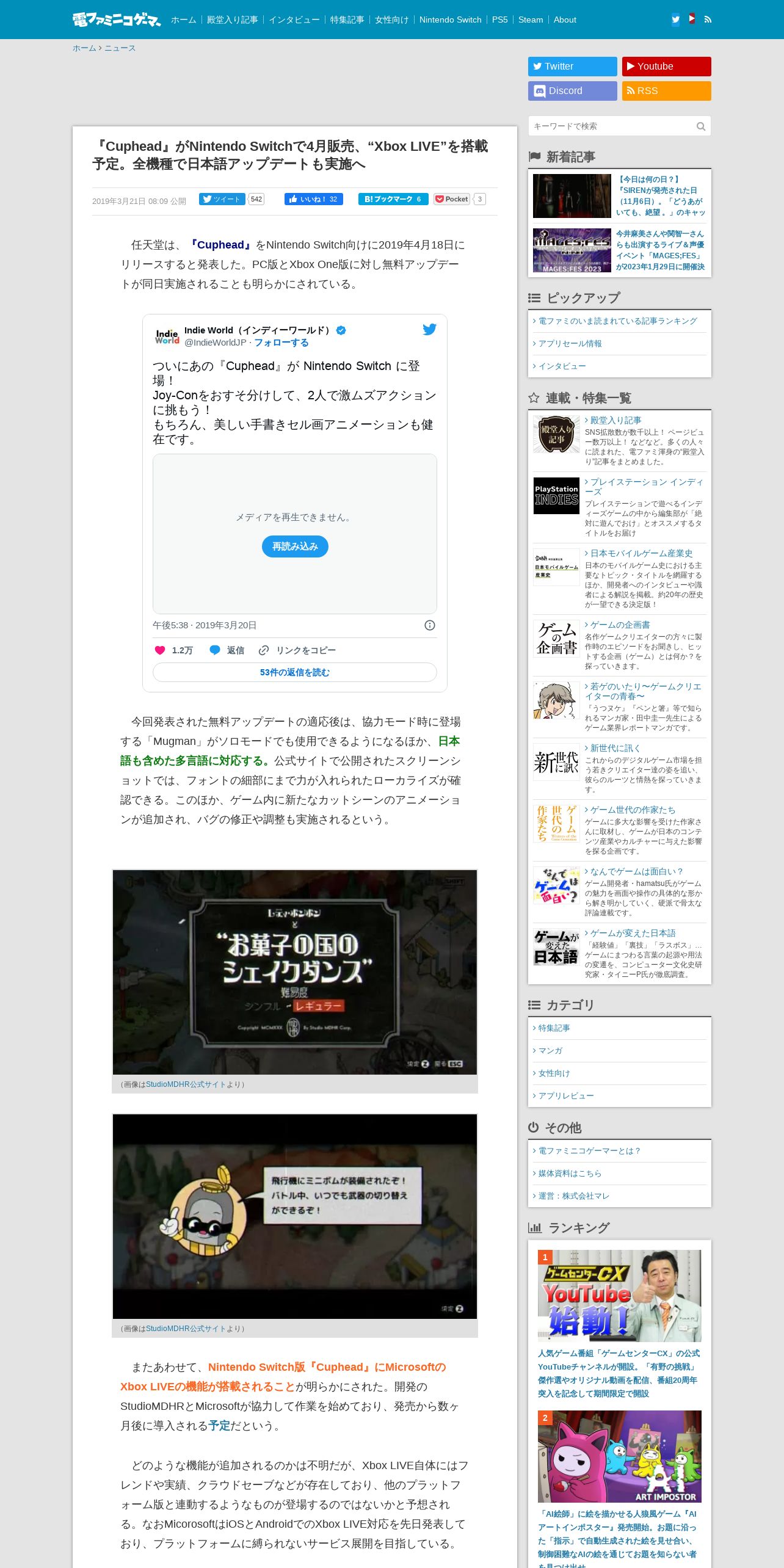Open the About nav menu item
The height and width of the screenshot is (1568, 784).
(565, 20)
